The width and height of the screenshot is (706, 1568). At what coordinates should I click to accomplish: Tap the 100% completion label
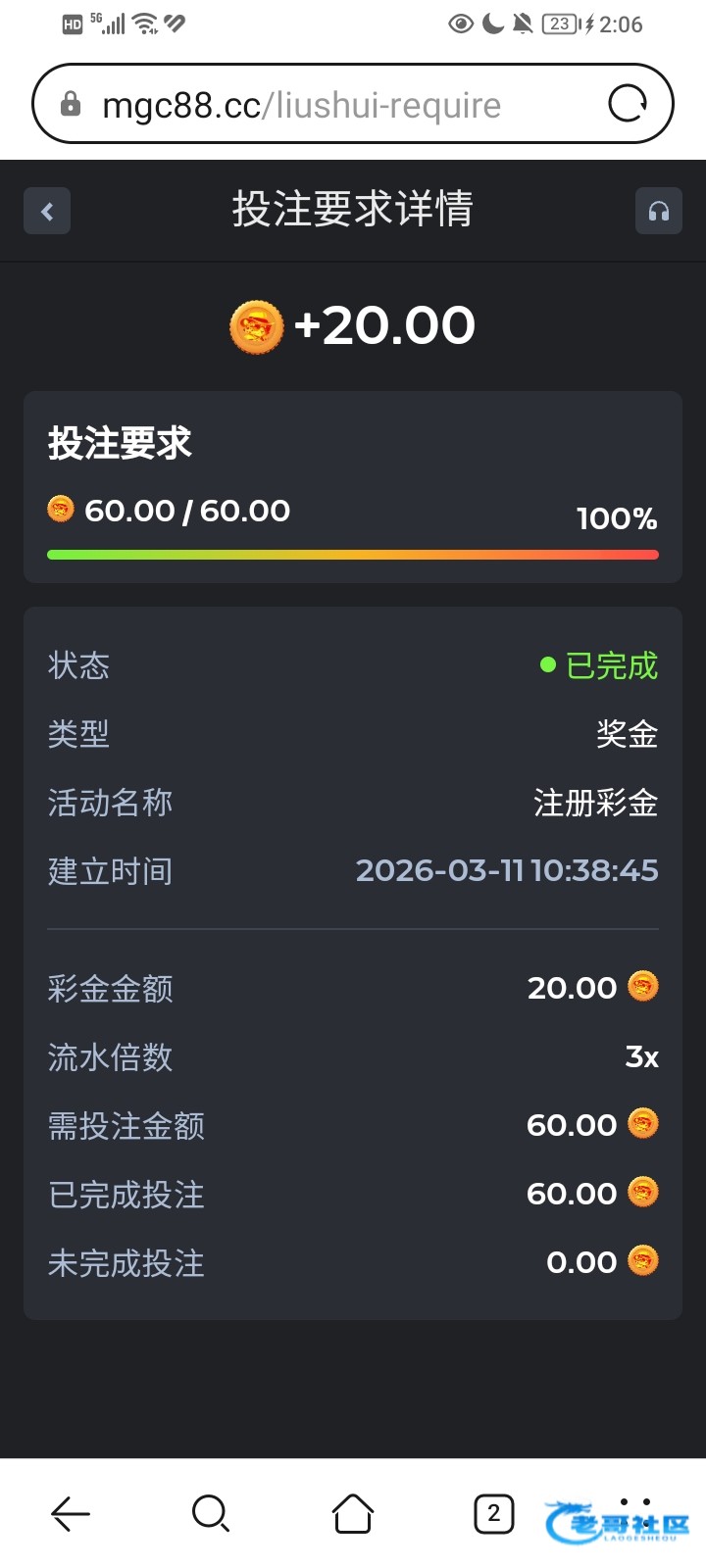[x=616, y=518]
